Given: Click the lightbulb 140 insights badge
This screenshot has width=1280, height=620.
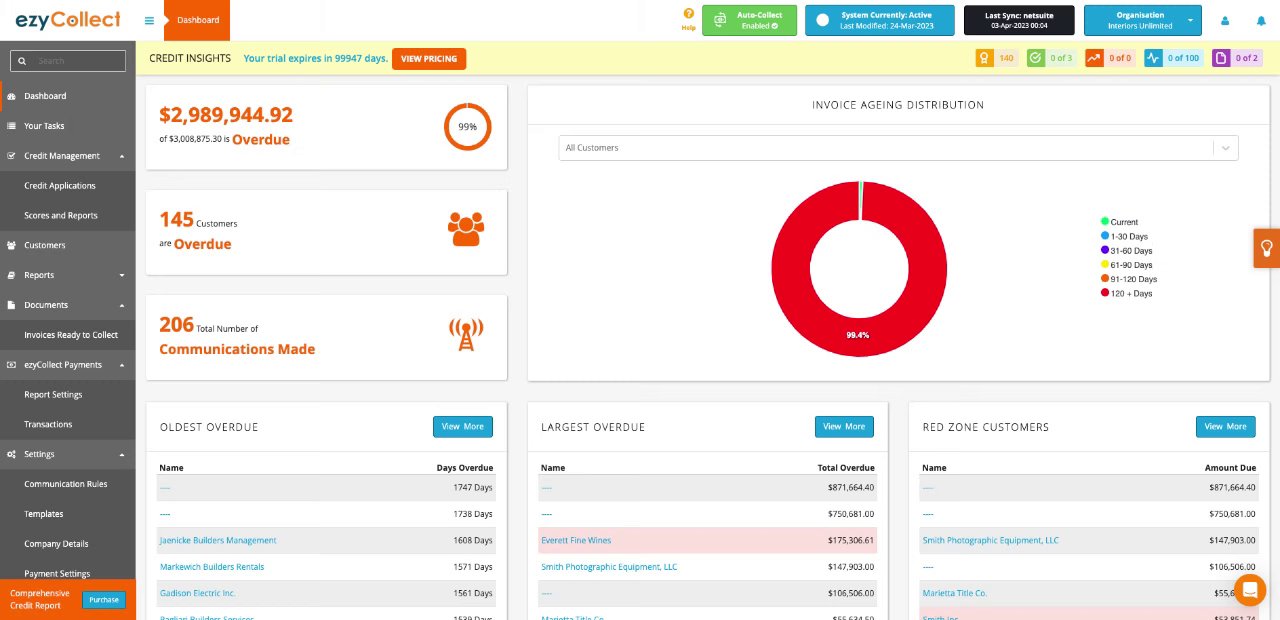Looking at the screenshot, I should coord(997,58).
